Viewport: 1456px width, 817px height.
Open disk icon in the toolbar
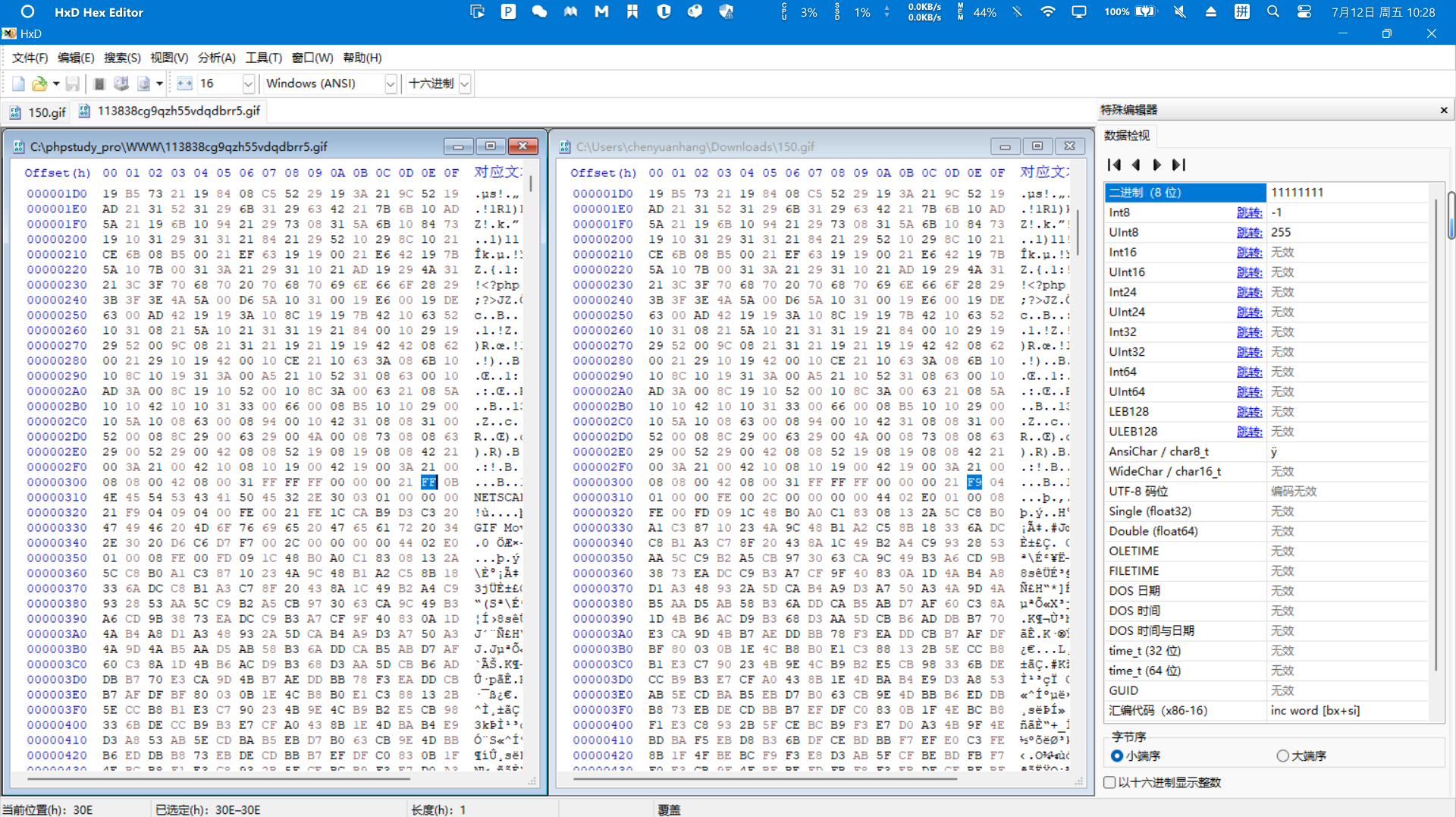tap(121, 83)
